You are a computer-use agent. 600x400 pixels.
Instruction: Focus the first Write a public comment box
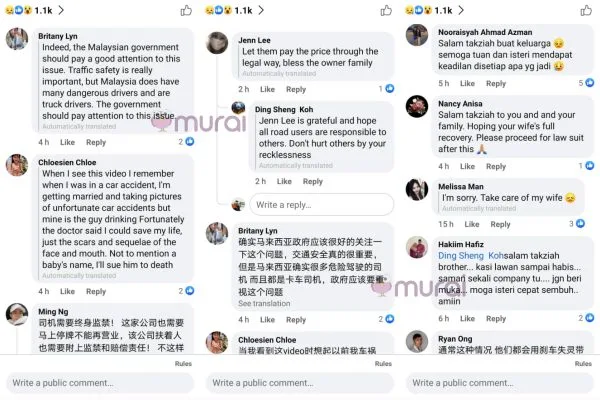[100, 383]
